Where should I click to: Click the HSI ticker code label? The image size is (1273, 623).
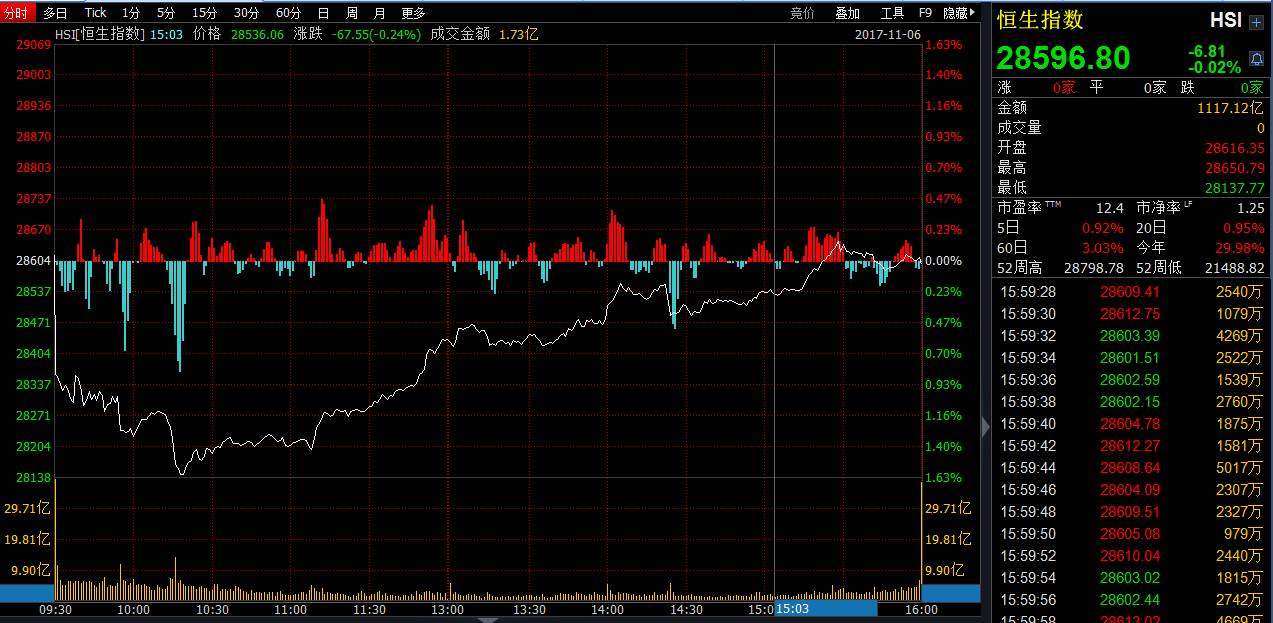click(x=1225, y=21)
